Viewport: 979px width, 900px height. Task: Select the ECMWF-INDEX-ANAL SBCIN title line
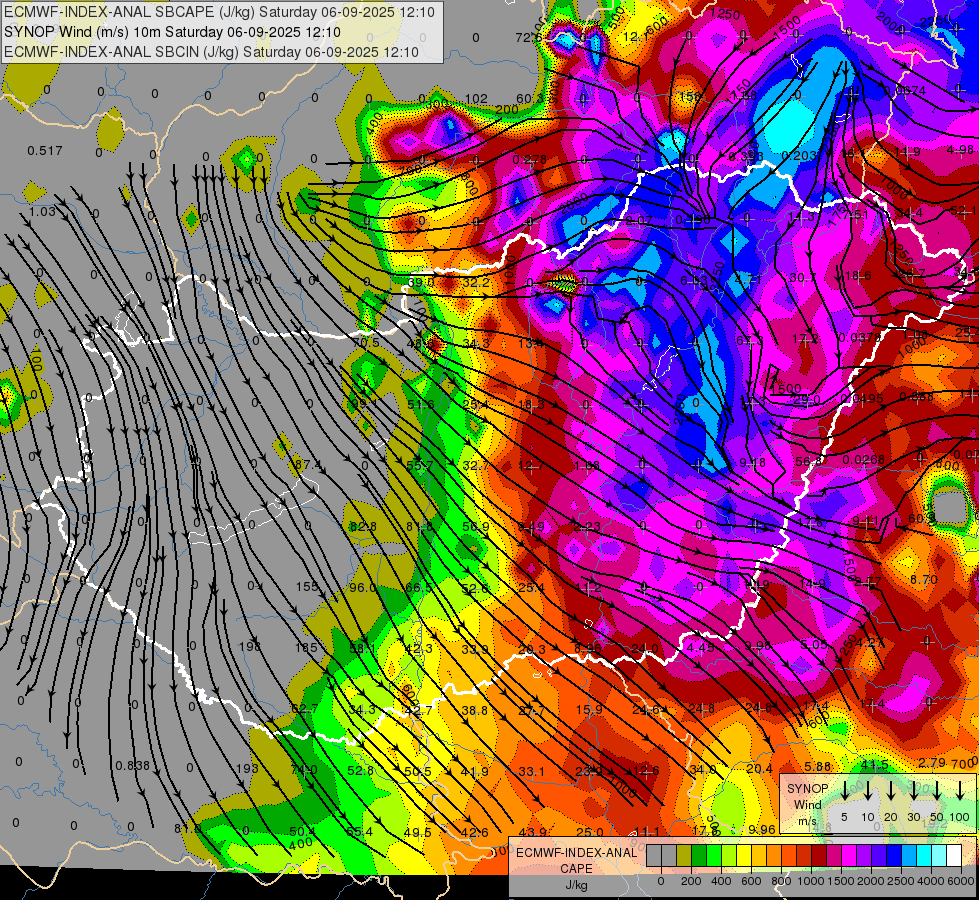point(211,52)
